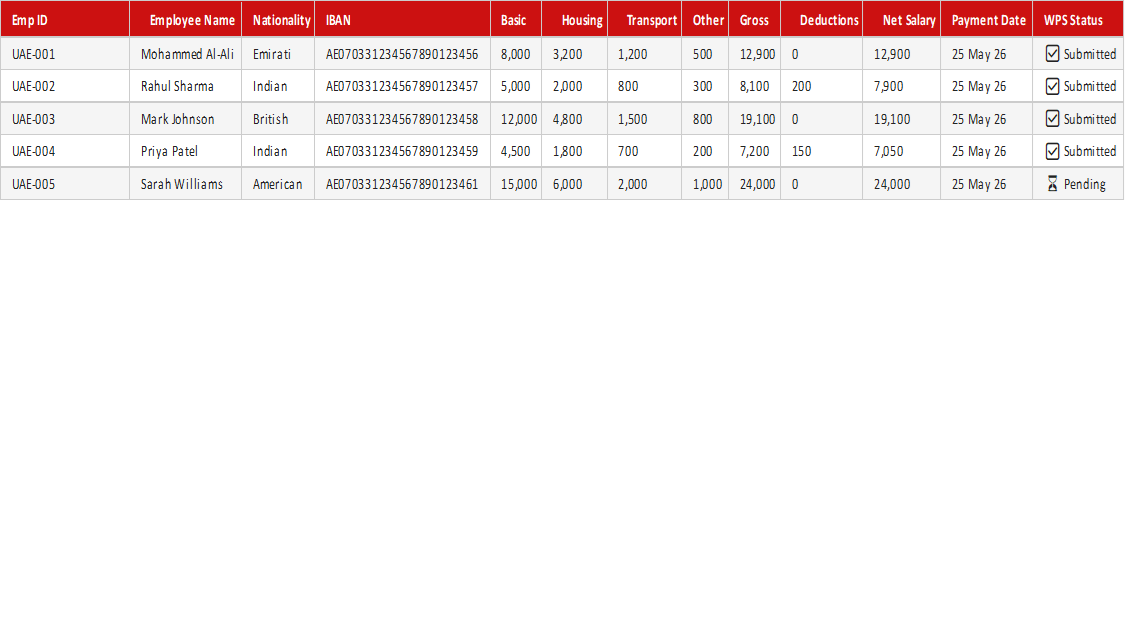Click the British nationality cell
The width and height of the screenshot is (1125, 625).
(x=278, y=118)
